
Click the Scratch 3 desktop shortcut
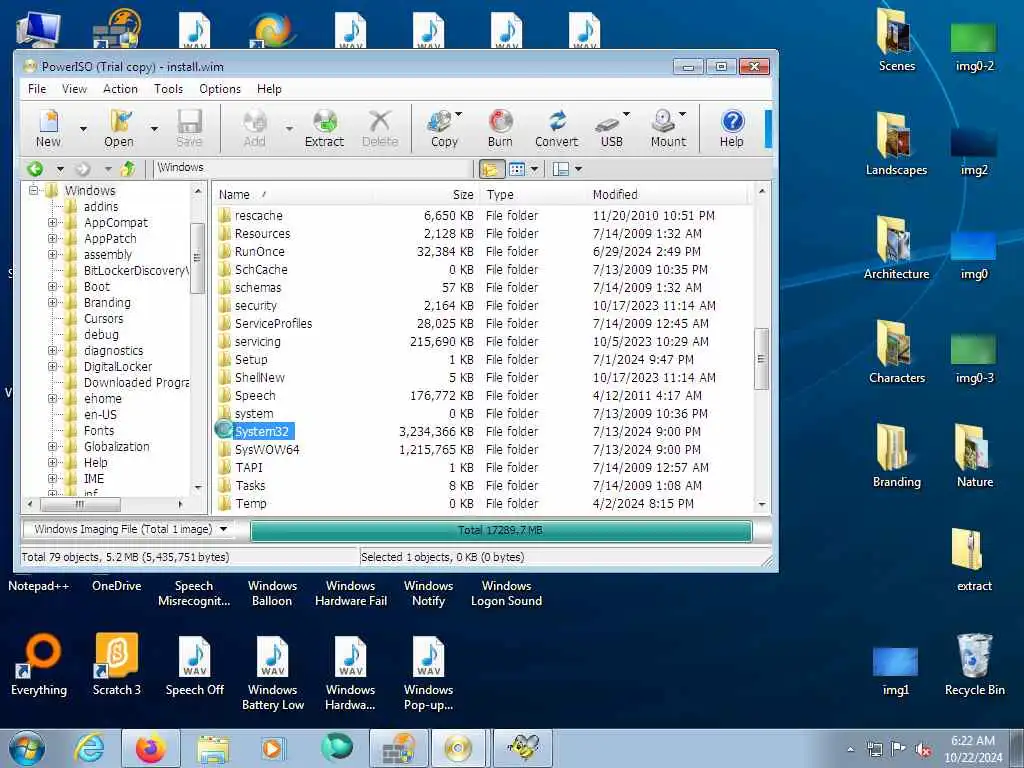(x=116, y=665)
